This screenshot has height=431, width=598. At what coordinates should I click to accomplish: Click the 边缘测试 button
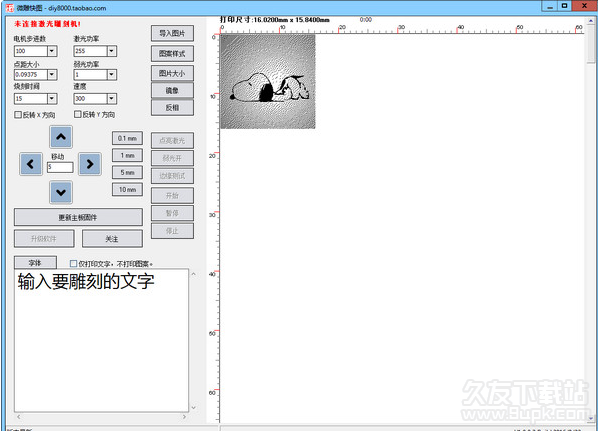coord(172,176)
